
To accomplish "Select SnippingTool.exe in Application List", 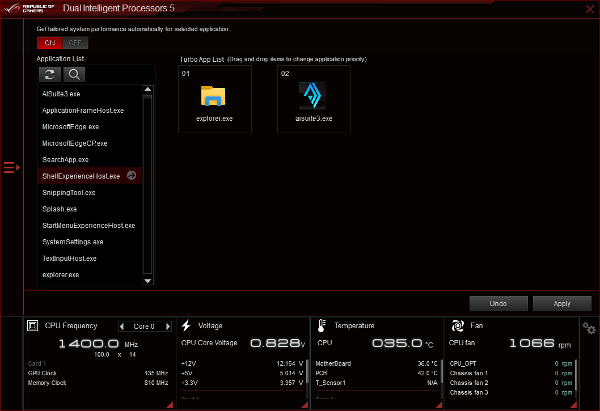I will (x=69, y=192).
